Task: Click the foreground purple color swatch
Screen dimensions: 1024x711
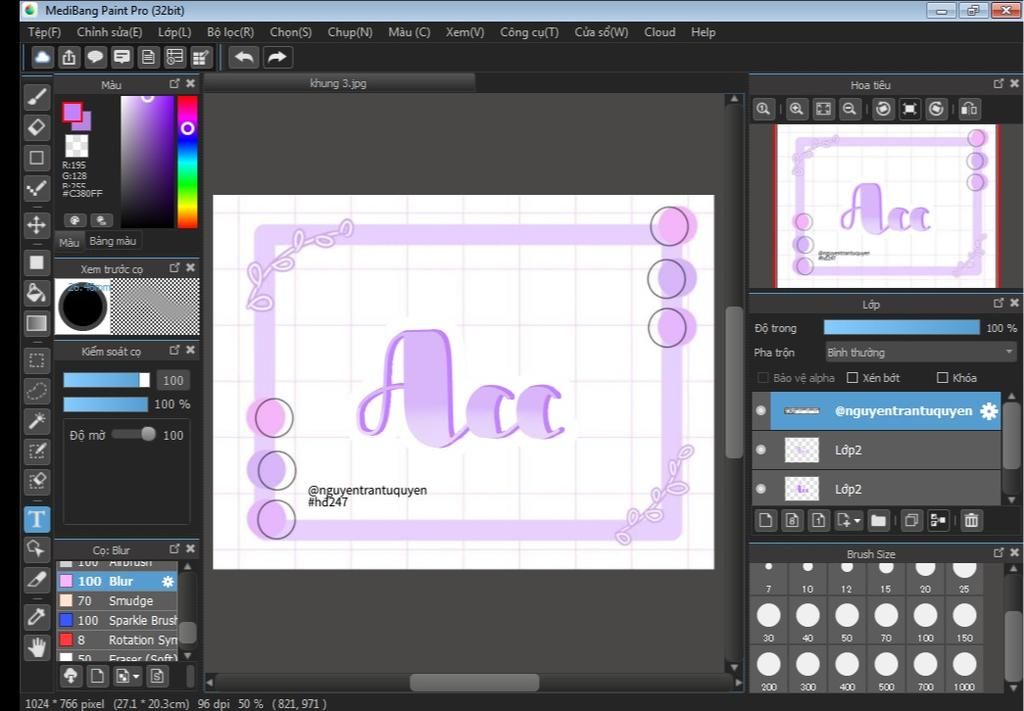Action: [72, 112]
